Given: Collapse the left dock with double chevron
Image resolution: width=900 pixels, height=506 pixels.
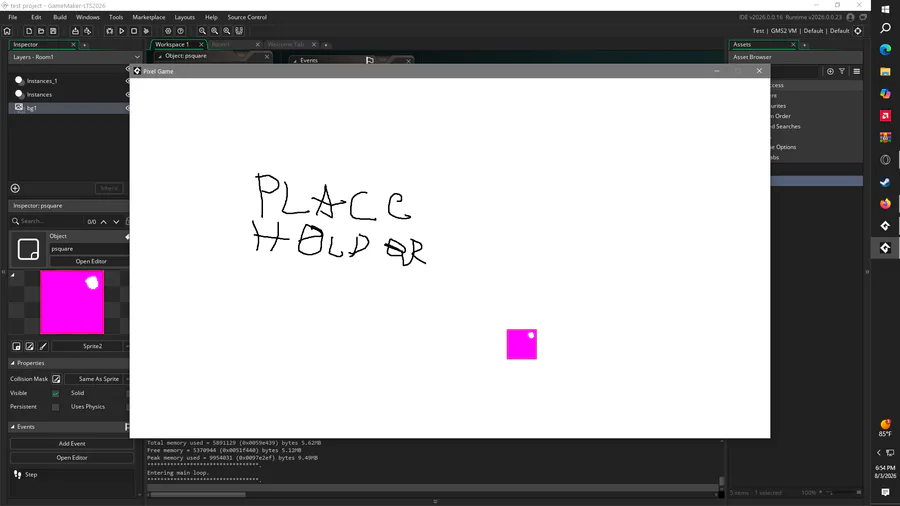Looking at the screenshot, I should point(3,272).
